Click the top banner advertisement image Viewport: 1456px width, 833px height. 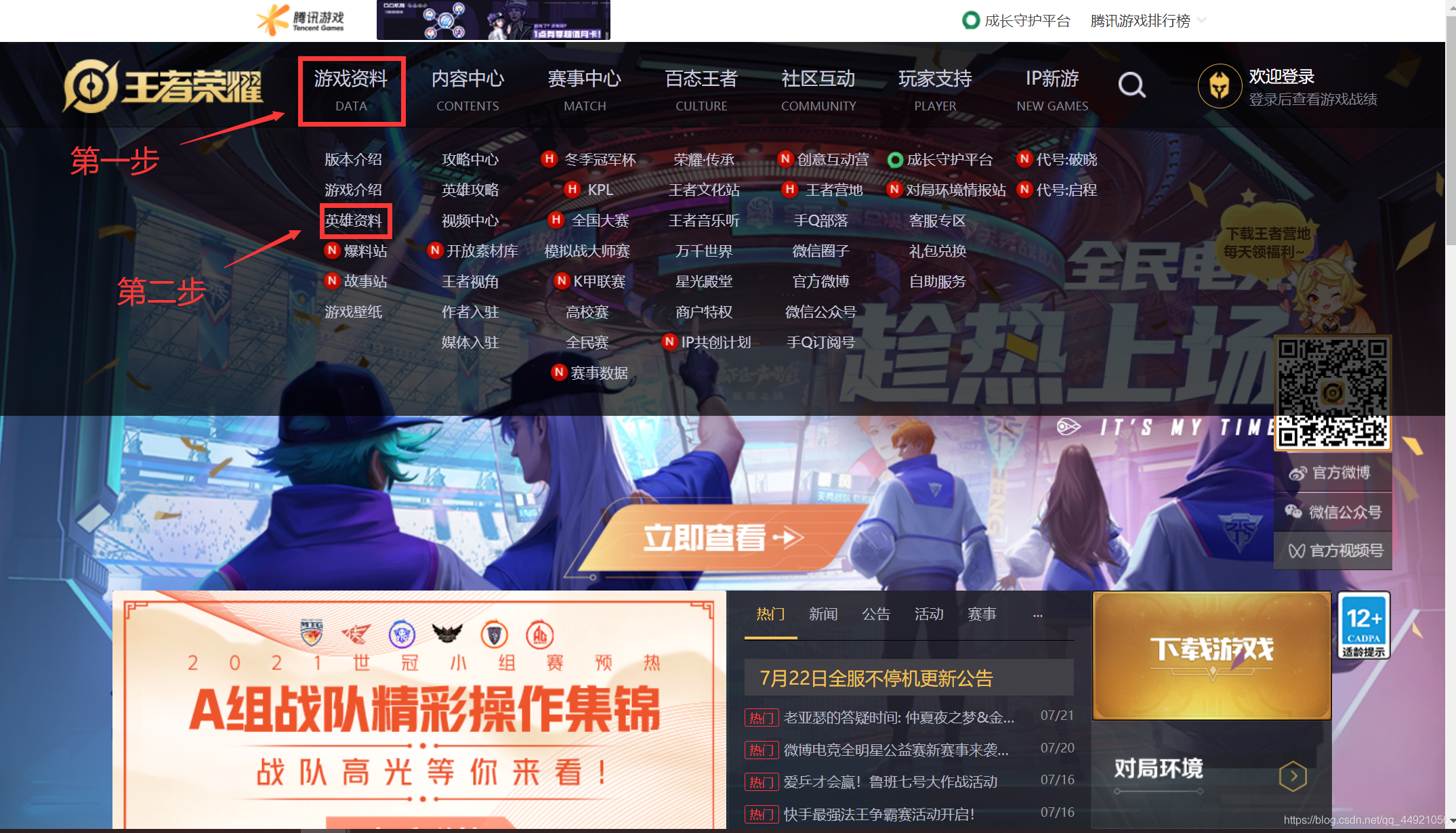click(x=493, y=20)
